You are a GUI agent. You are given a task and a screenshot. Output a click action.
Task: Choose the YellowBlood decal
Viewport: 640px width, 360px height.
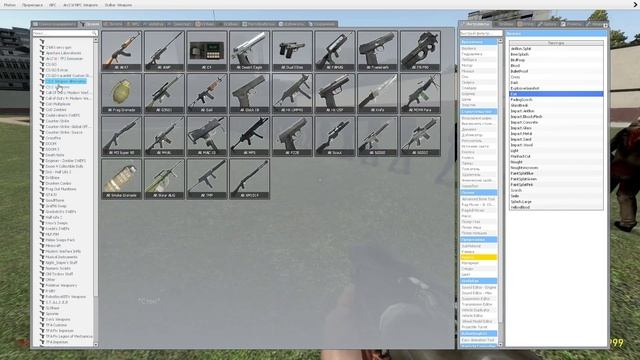click(x=556, y=207)
